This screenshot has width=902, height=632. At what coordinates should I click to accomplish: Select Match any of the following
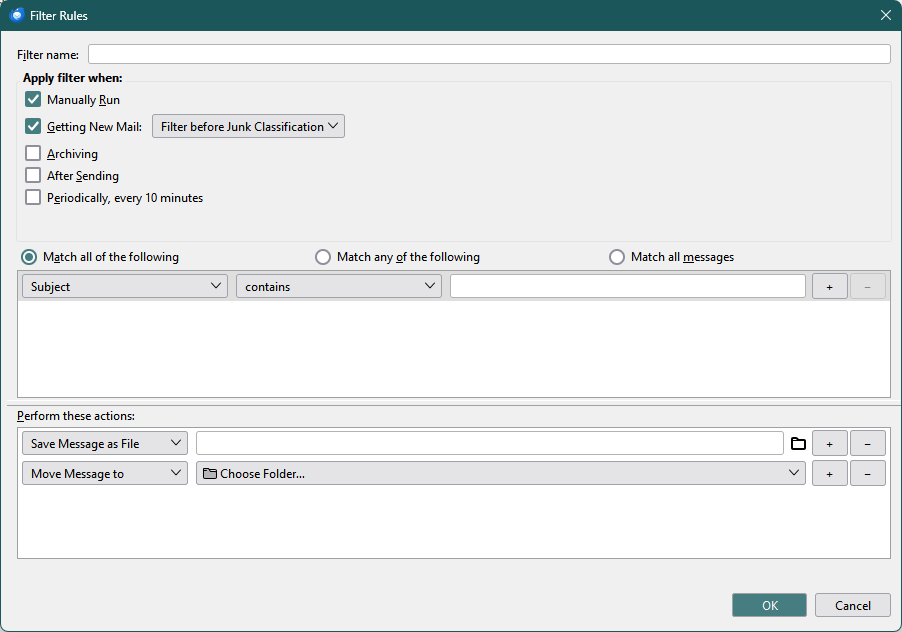pos(323,257)
